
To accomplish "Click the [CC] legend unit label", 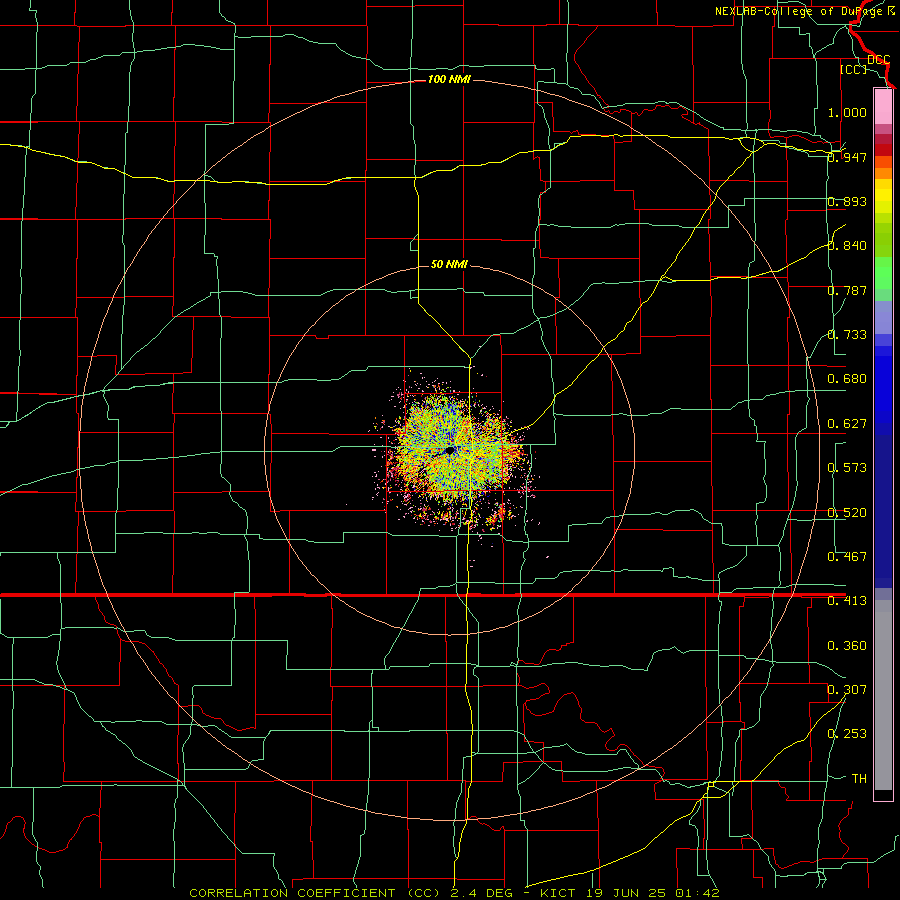I will 854,69.
